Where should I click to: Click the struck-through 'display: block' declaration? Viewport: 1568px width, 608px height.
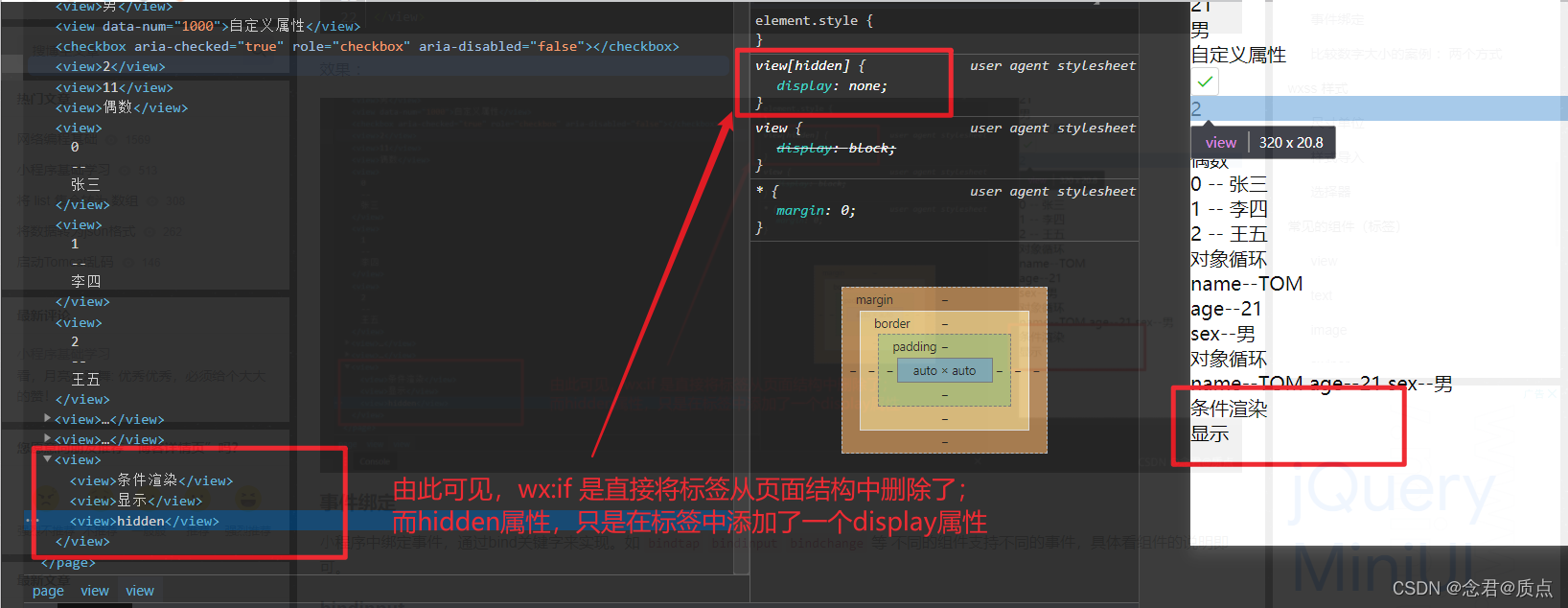click(x=836, y=148)
